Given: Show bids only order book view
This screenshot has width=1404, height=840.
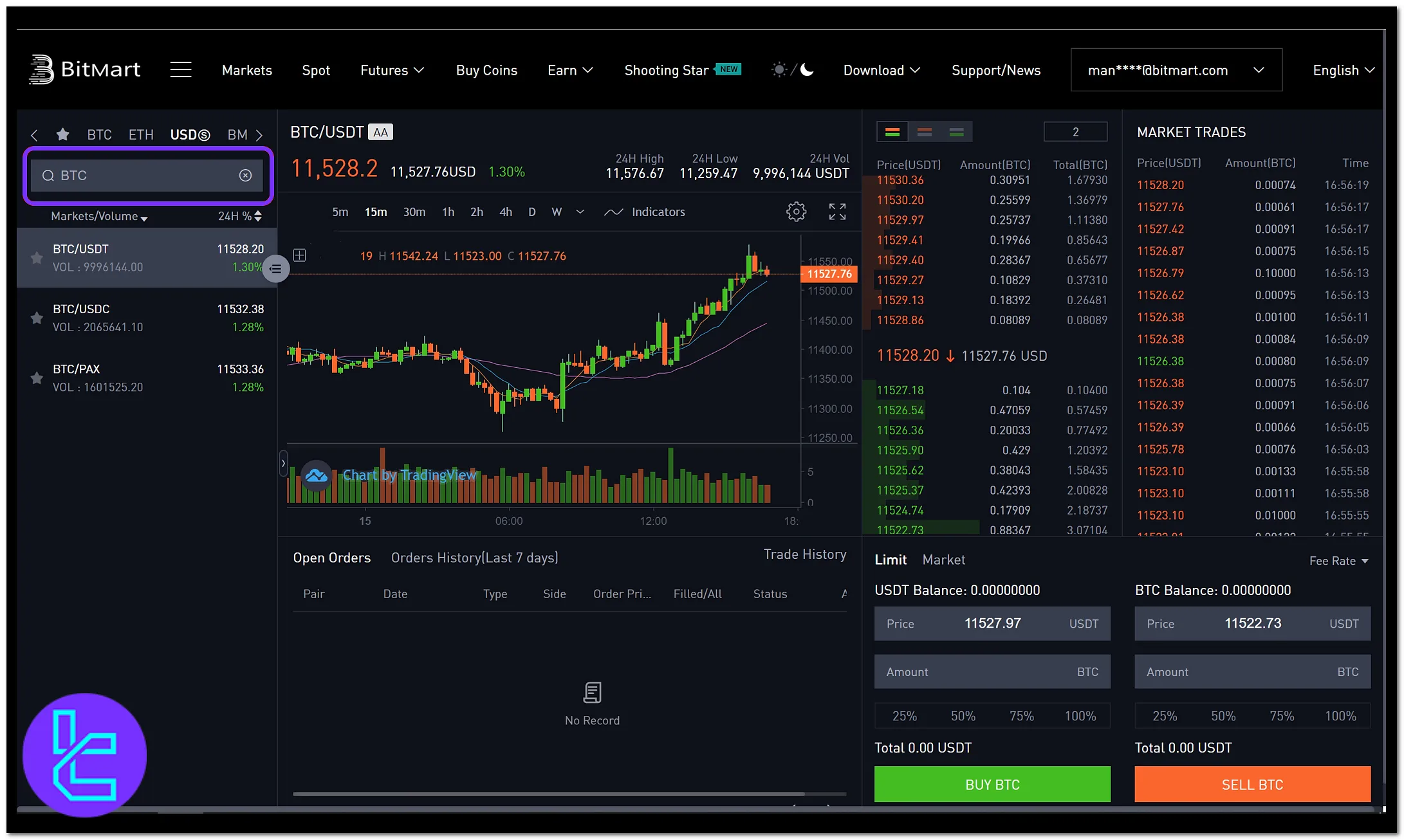Looking at the screenshot, I should coord(957,132).
